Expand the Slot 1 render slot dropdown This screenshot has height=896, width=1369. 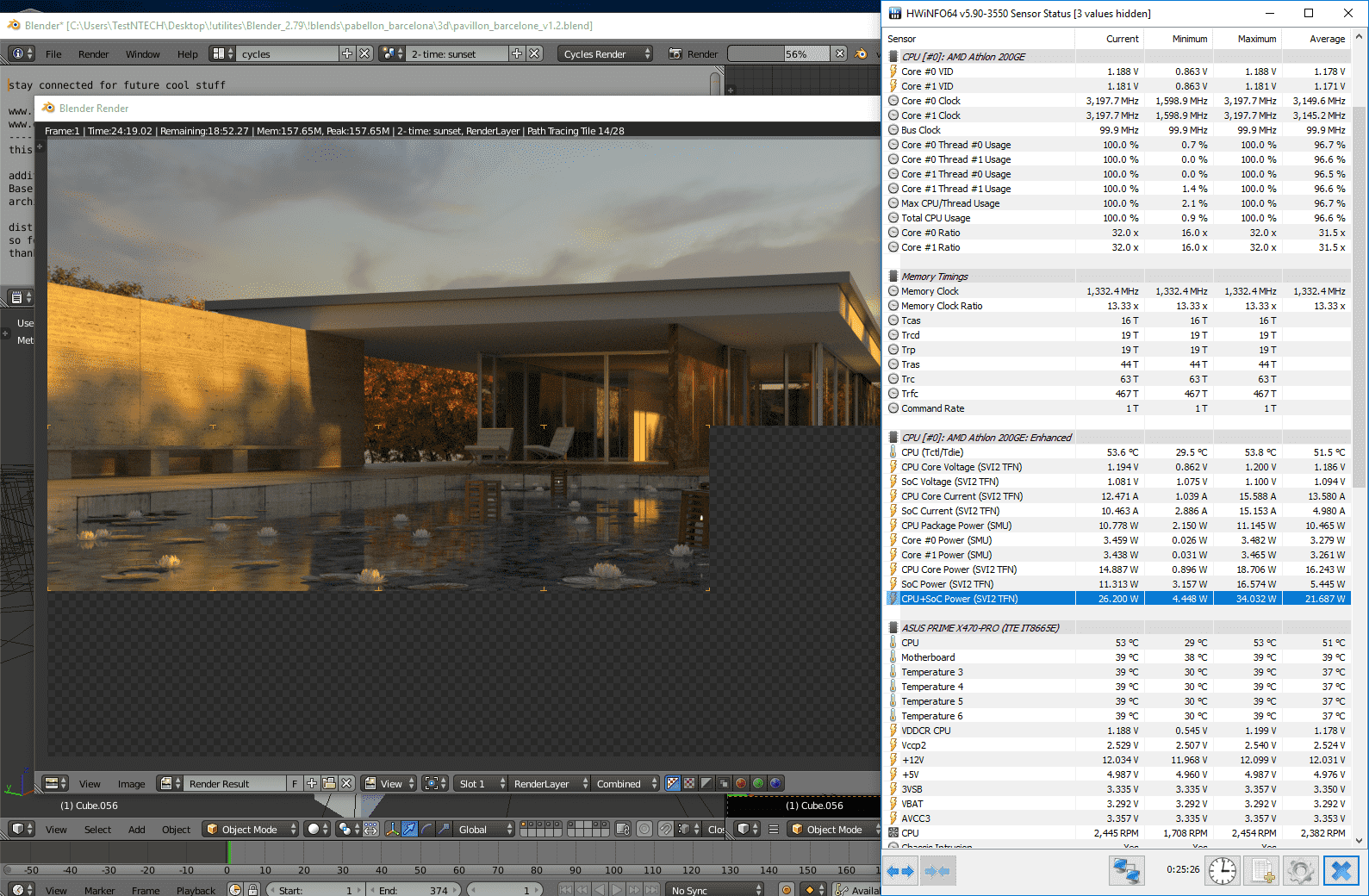pyautogui.click(x=482, y=783)
